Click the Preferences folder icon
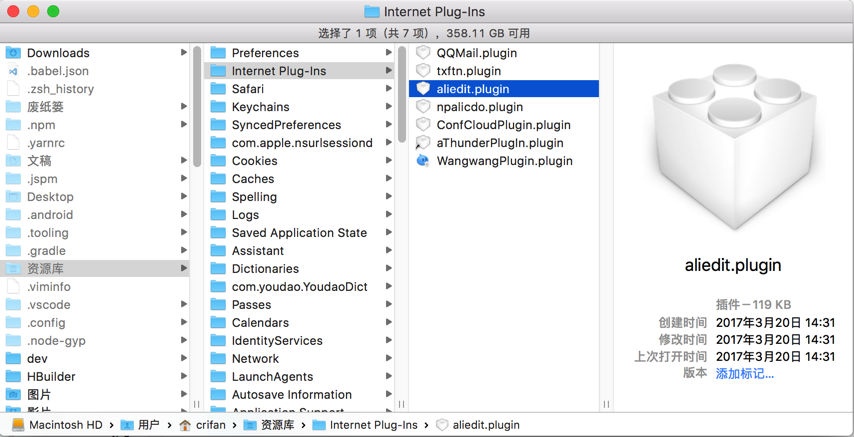Screen dimensions: 854x437 click(218, 53)
